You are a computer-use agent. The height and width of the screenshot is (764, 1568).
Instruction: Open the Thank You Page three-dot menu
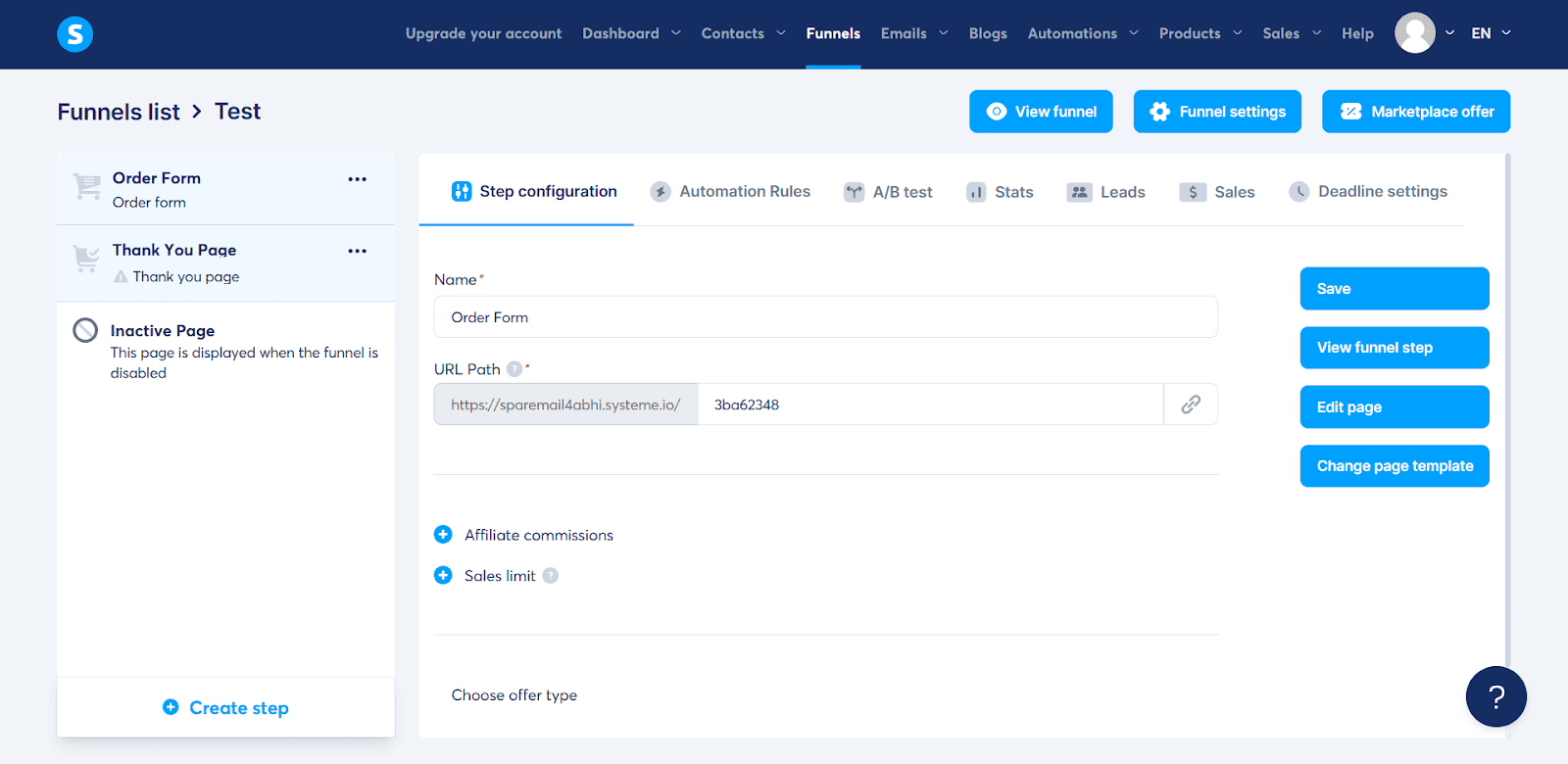click(x=357, y=252)
